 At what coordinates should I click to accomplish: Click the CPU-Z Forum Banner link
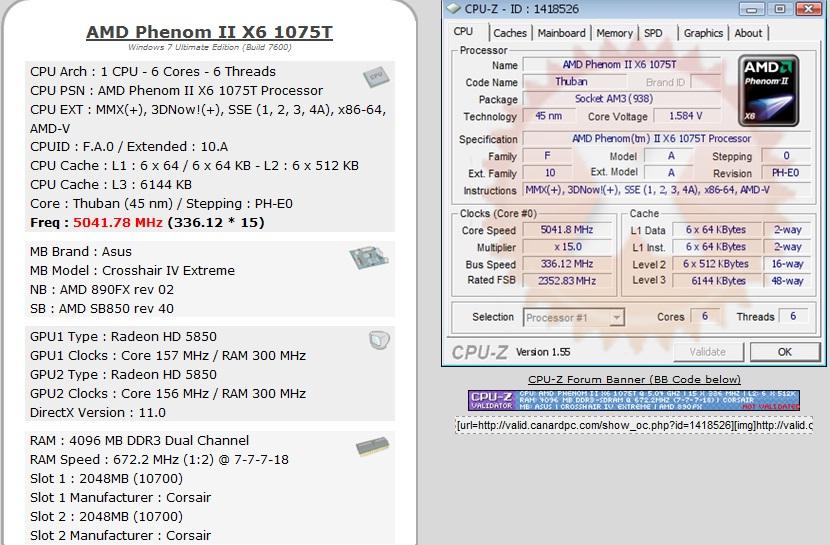point(634,379)
